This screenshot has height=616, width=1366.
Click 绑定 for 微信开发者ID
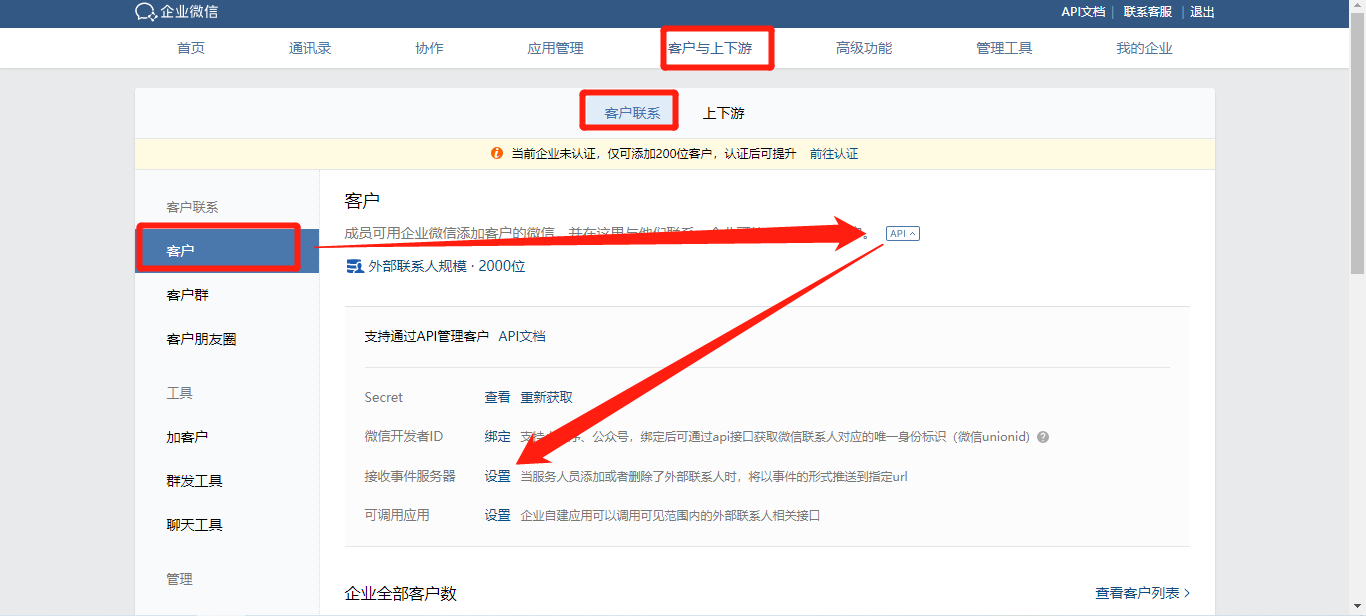point(497,437)
